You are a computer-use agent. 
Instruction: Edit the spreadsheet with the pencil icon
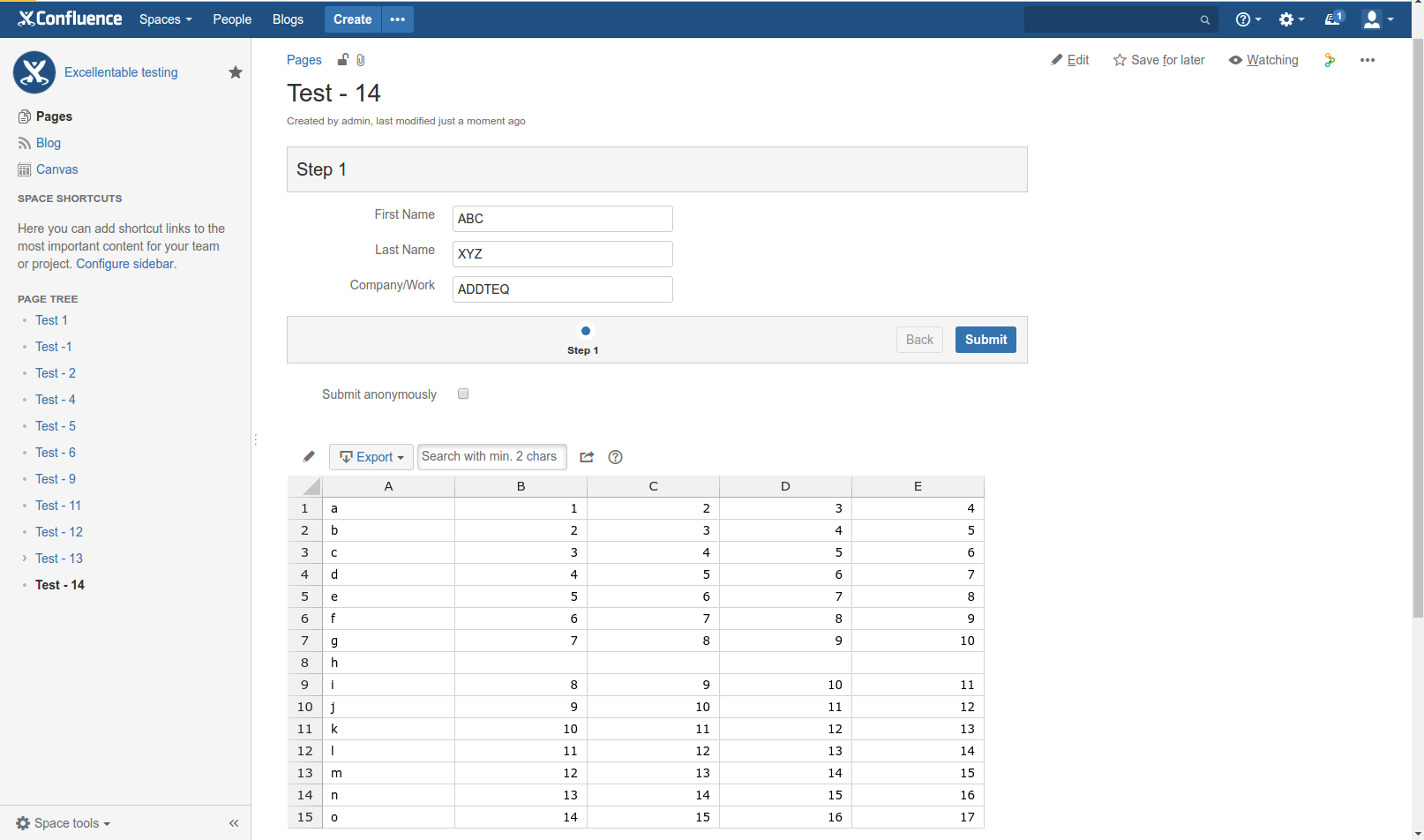click(308, 456)
